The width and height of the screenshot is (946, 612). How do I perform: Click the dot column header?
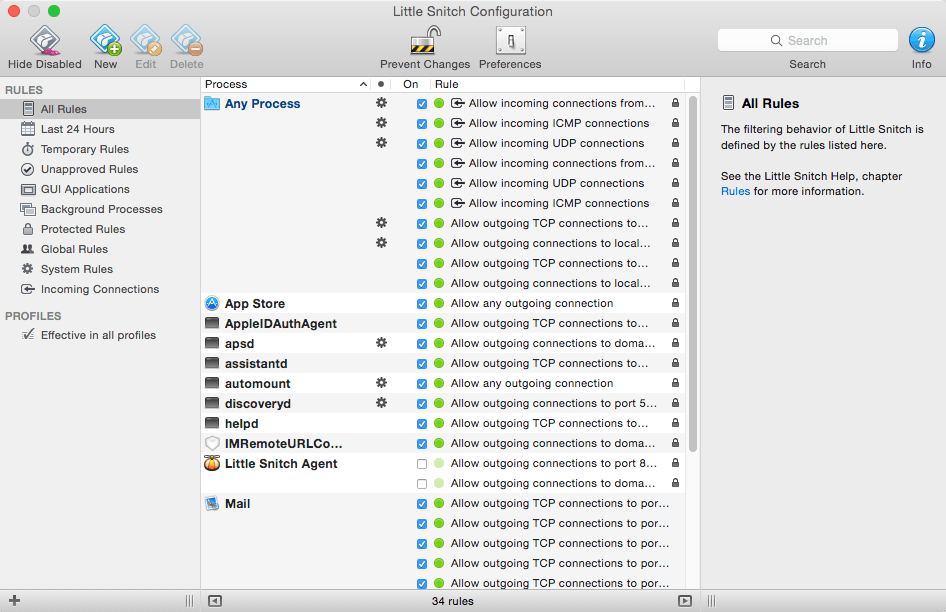pyautogui.click(x=381, y=84)
